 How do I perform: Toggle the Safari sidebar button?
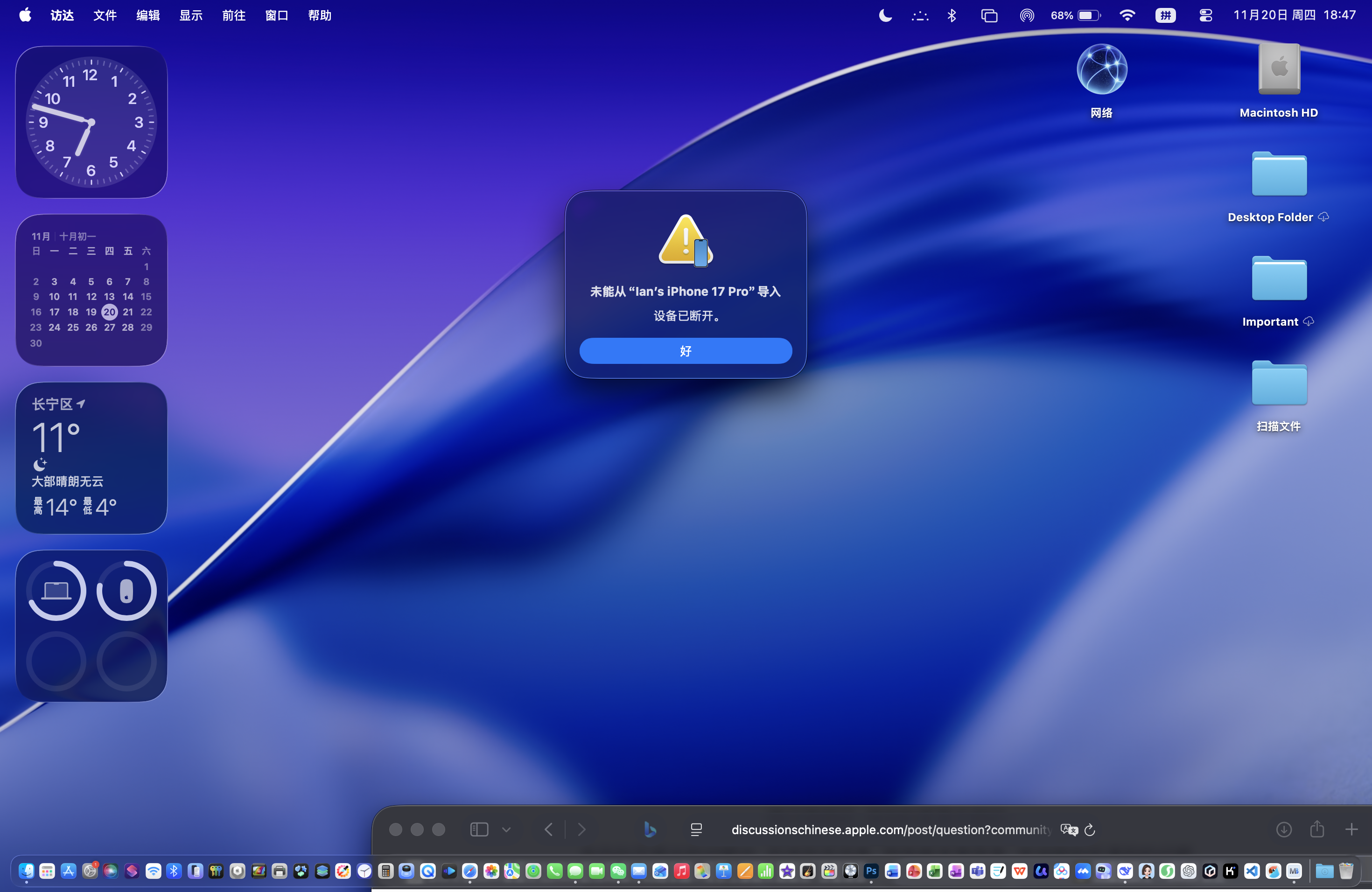tap(479, 830)
